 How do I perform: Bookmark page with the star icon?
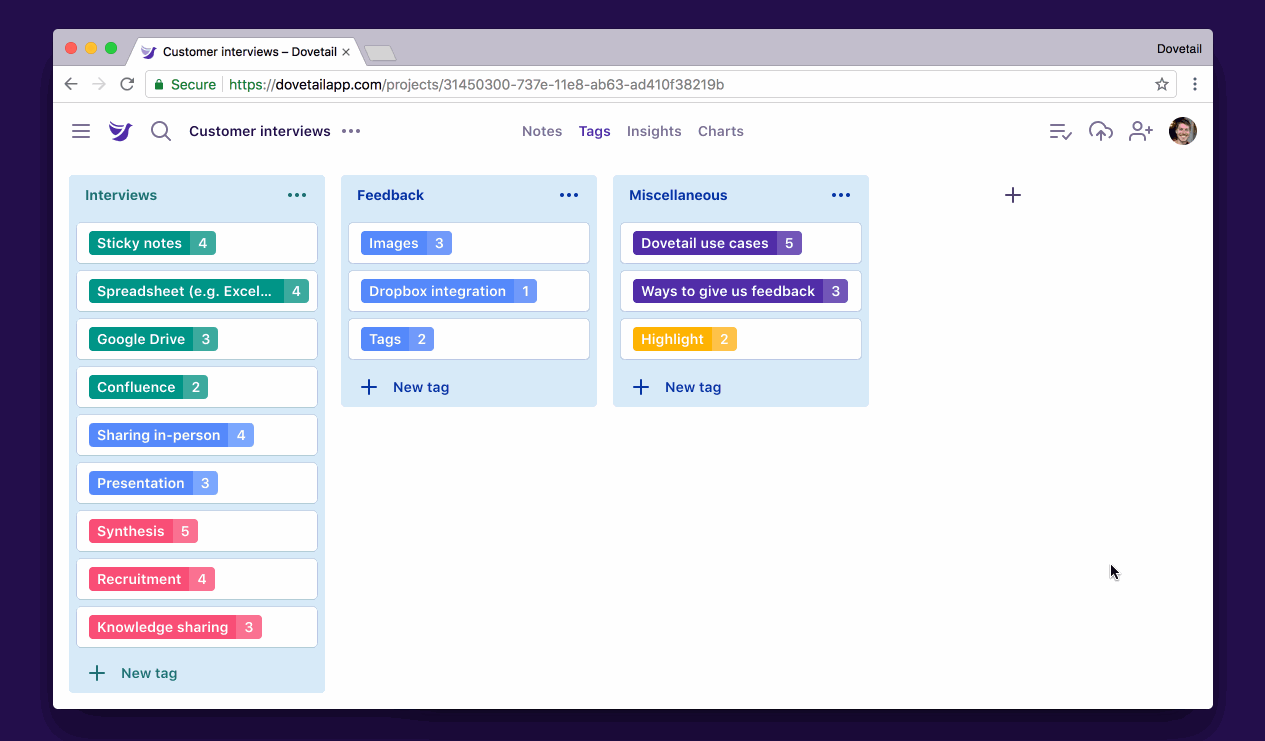1161,84
